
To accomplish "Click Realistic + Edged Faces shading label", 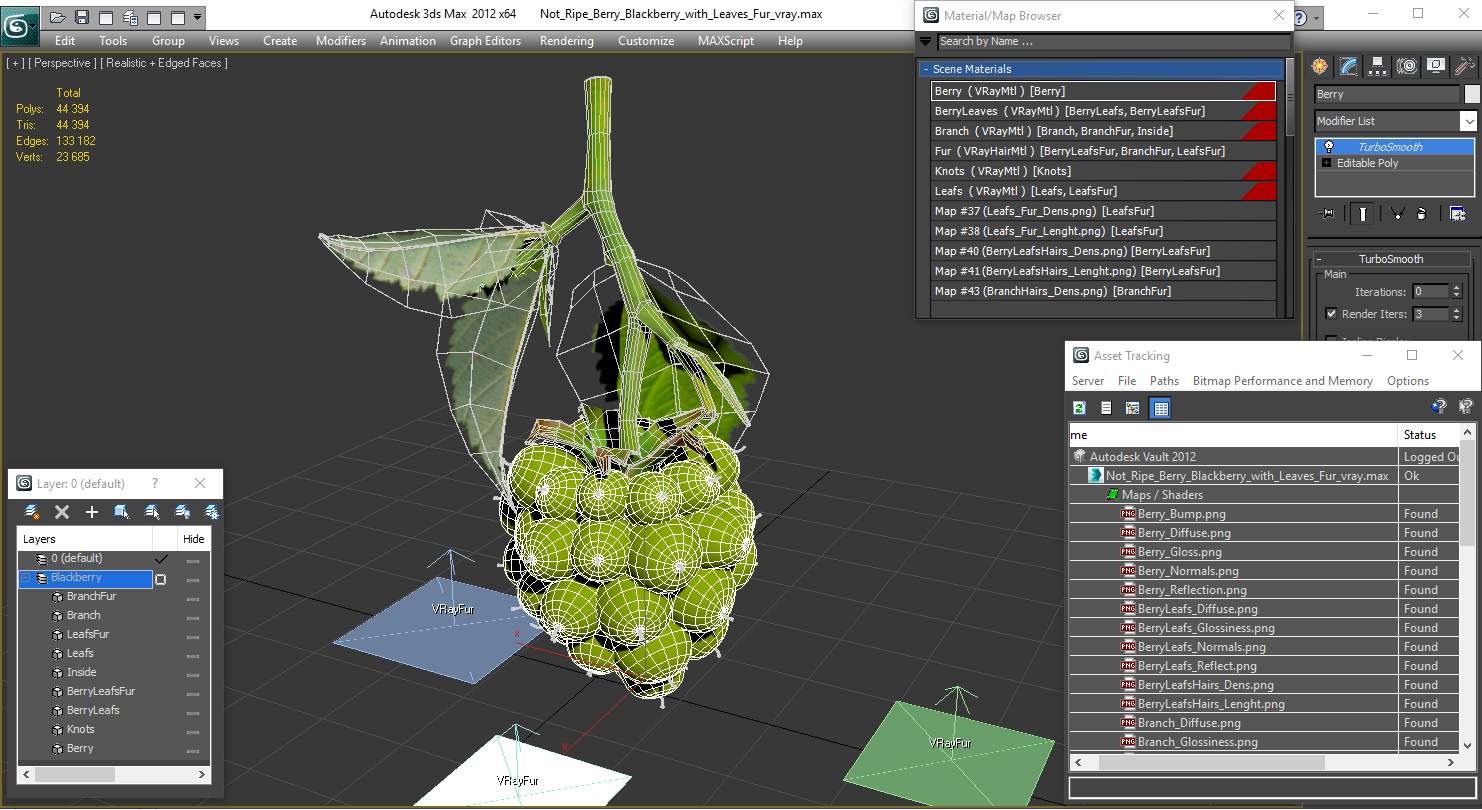I will click(x=164, y=63).
